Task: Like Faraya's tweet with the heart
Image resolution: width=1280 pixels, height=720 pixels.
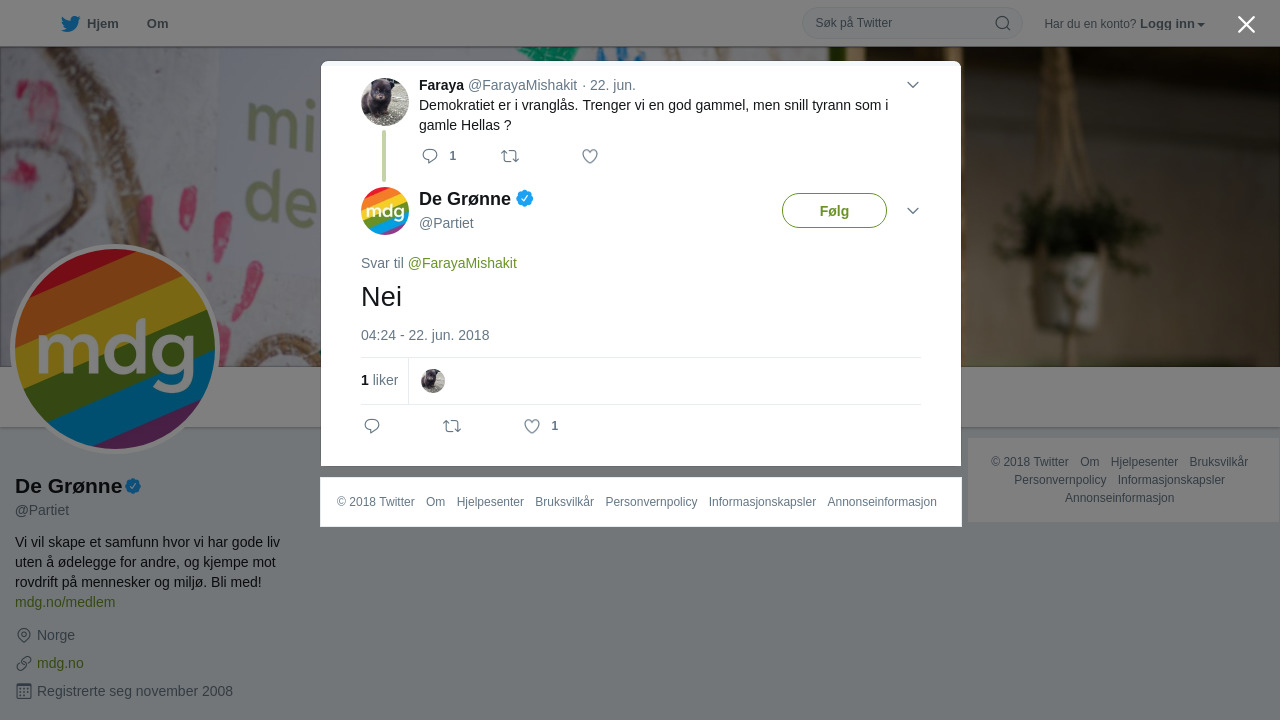Action: [590, 156]
